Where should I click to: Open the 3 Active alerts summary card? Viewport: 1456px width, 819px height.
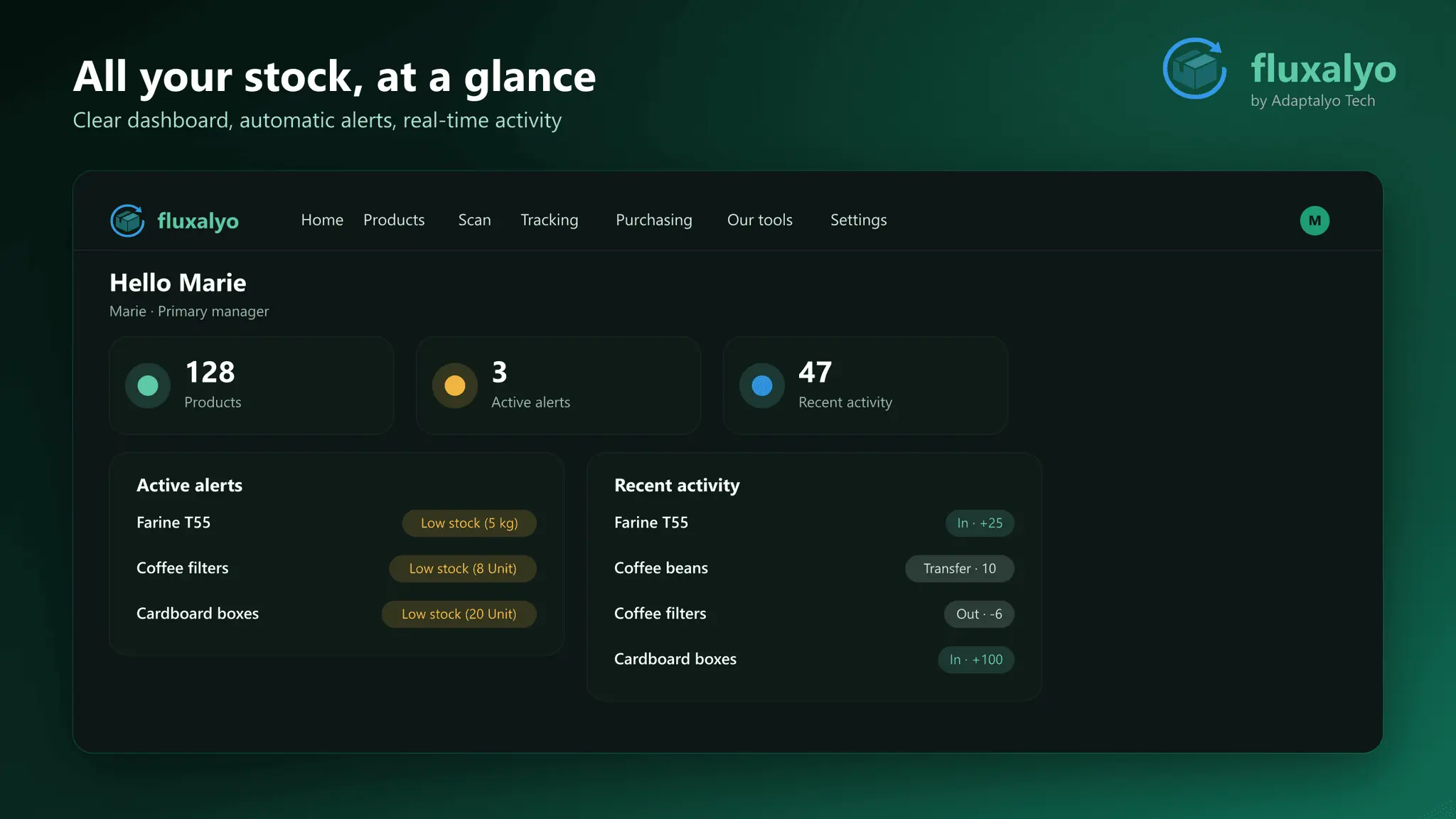(559, 385)
